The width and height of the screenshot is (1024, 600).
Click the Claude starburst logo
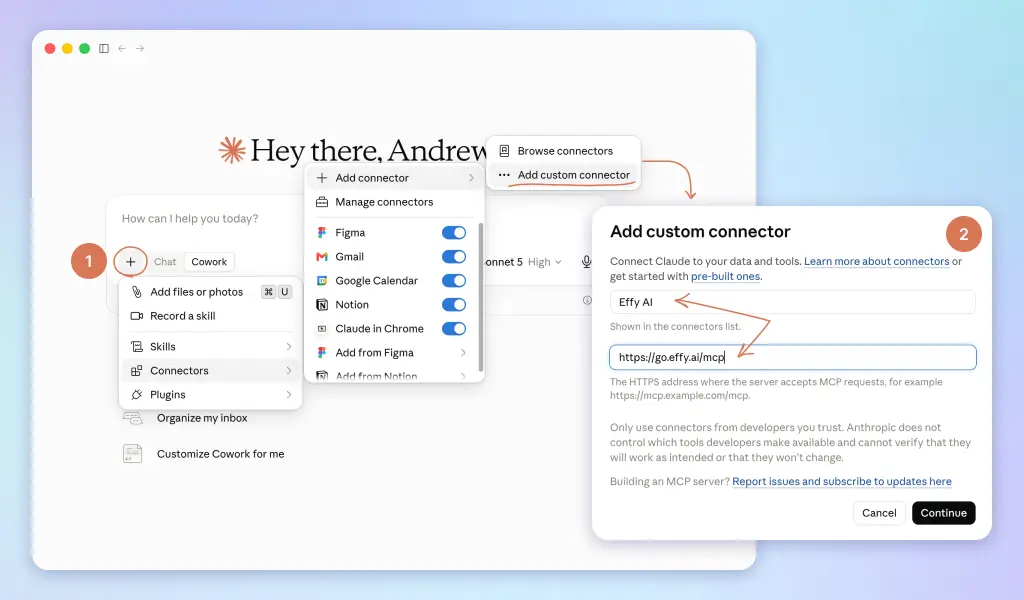click(232, 150)
